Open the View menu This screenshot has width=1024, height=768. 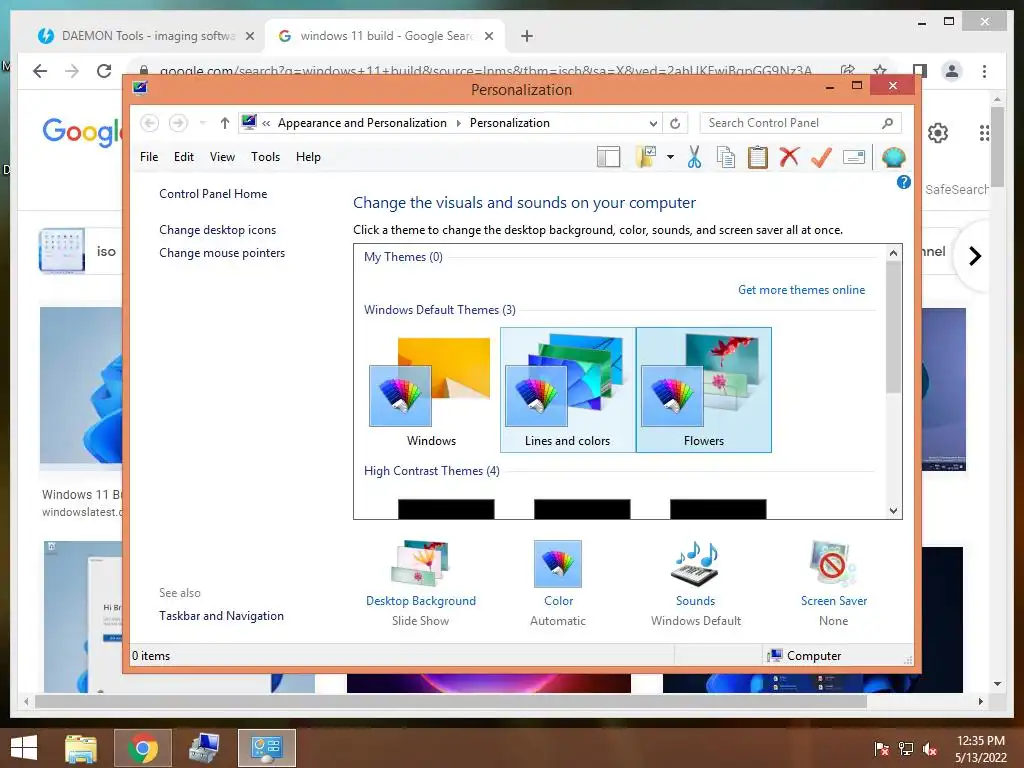(222, 157)
